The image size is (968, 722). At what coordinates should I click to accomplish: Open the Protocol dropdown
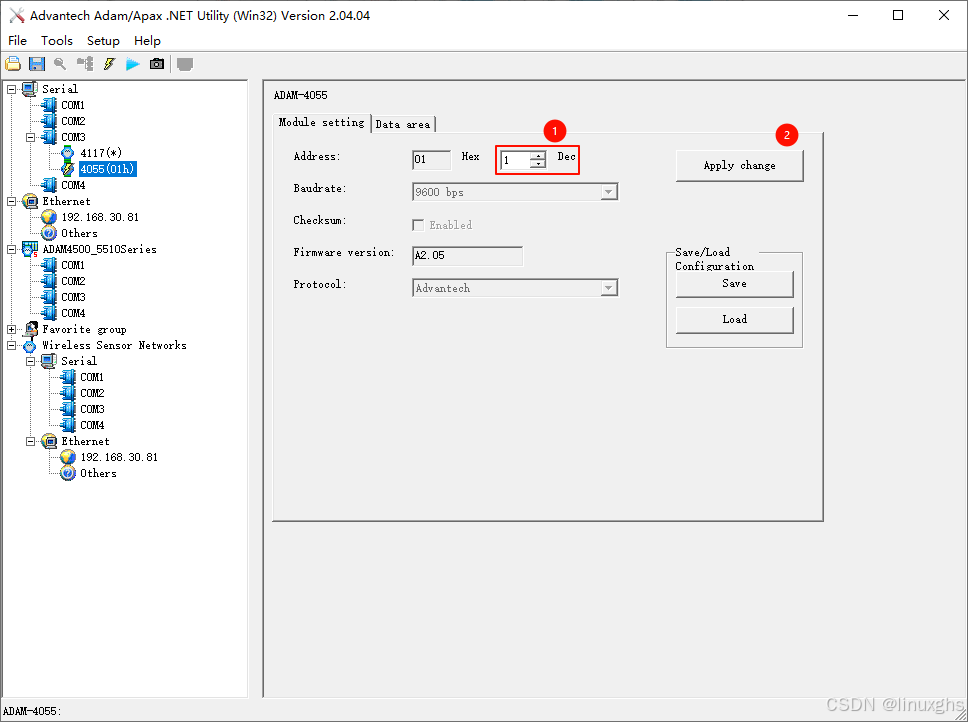pos(609,288)
